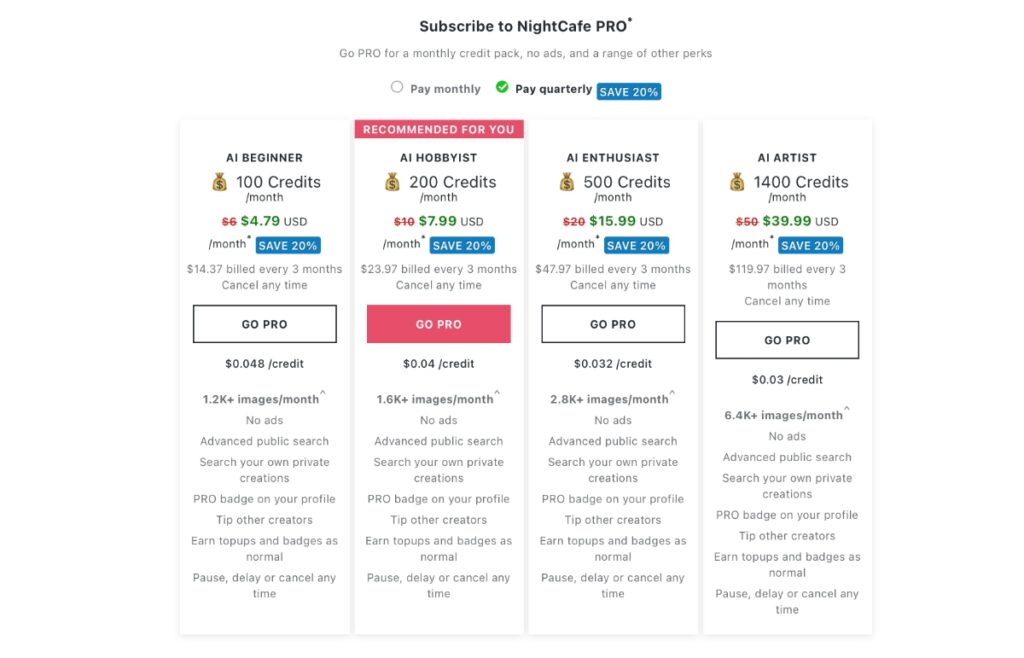
Task: Click the AI ARTIST plan heading
Action: 787,158
